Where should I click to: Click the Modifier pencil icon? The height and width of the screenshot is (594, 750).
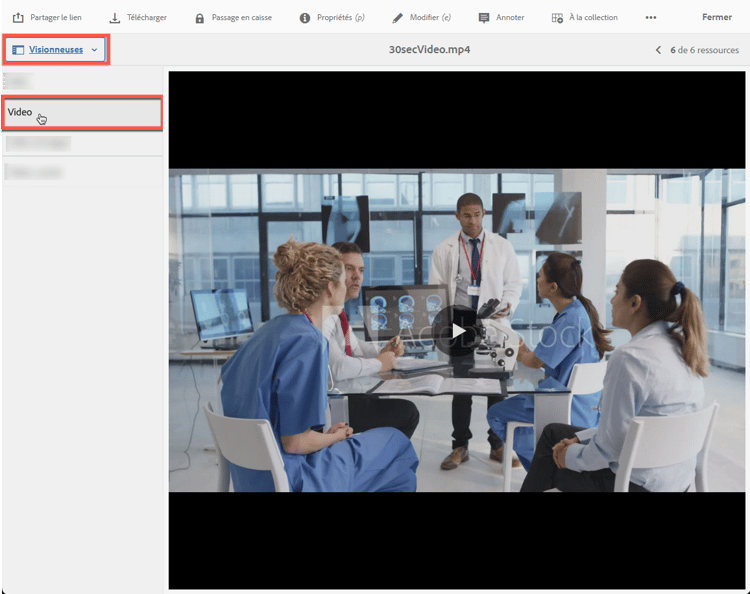pyautogui.click(x=397, y=18)
